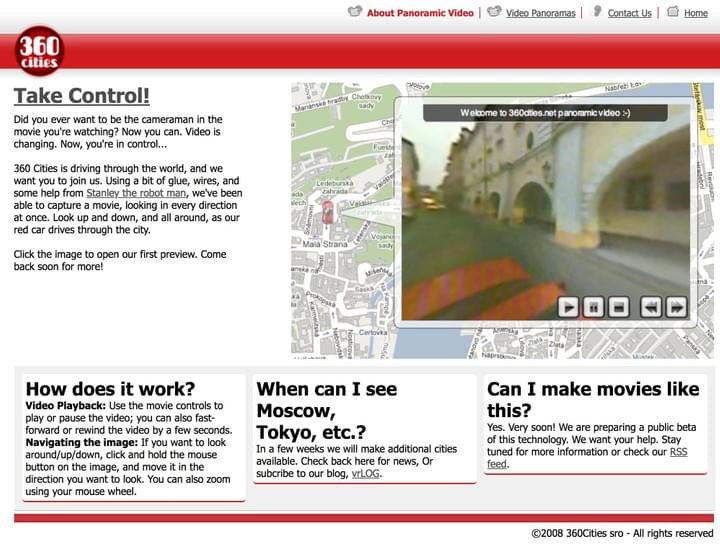Open Video Panoramas menu item

[x=540, y=13]
